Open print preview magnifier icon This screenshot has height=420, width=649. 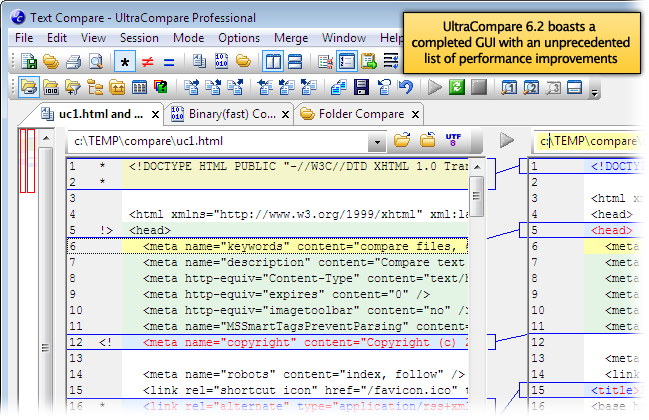click(96, 62)
